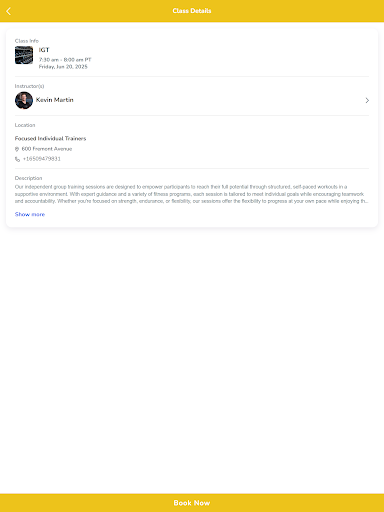Open the 600 Fremont Avenue address

tap(47, 149)
